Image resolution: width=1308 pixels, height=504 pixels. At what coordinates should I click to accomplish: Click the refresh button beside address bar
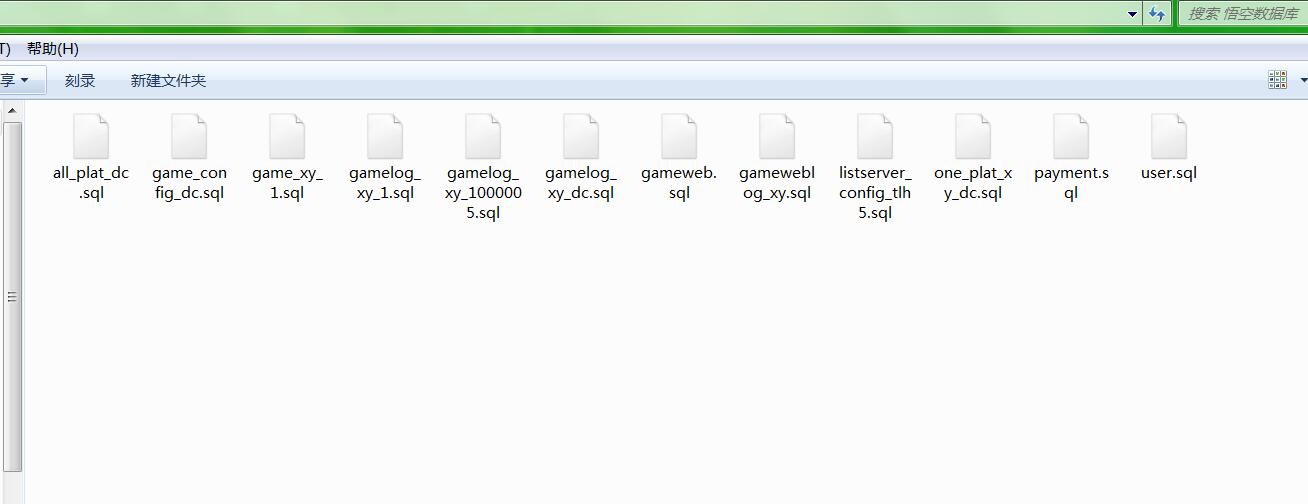1157,14
